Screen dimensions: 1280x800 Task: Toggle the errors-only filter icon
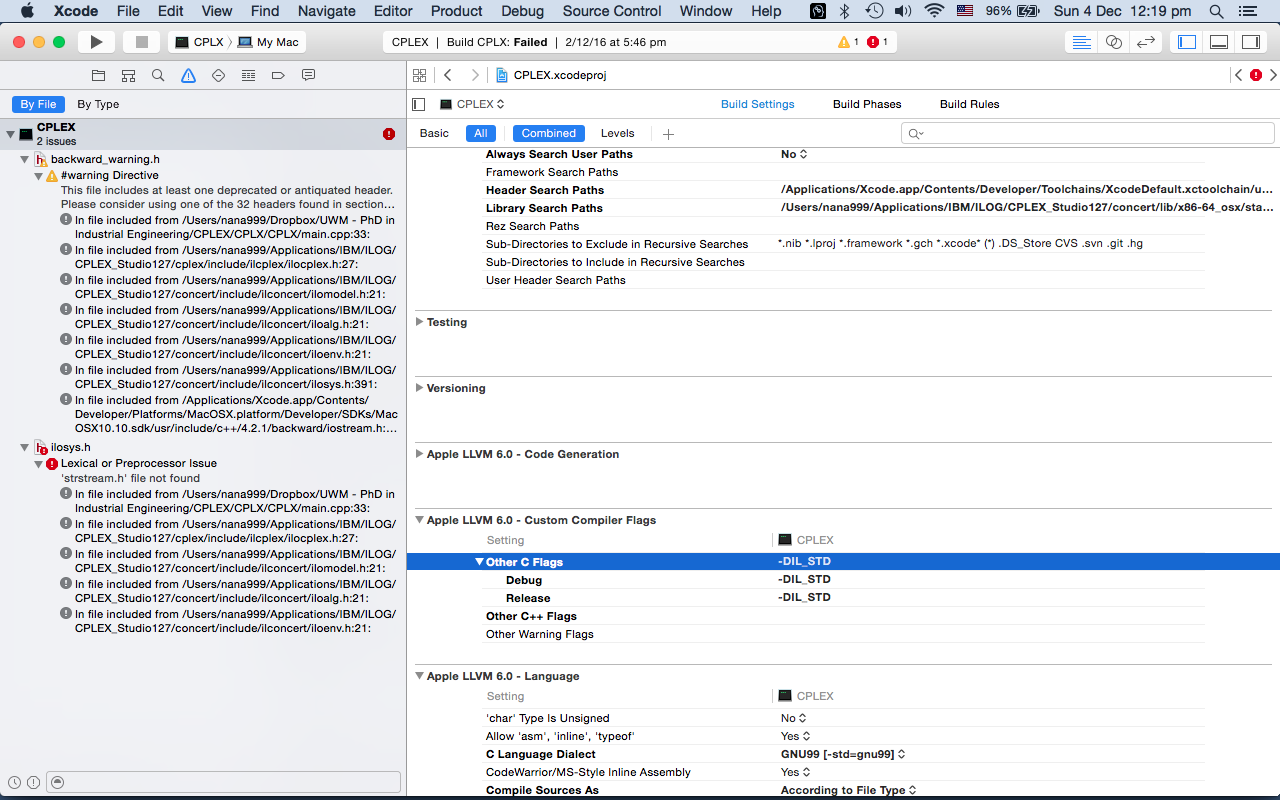[x=33, y=782]
